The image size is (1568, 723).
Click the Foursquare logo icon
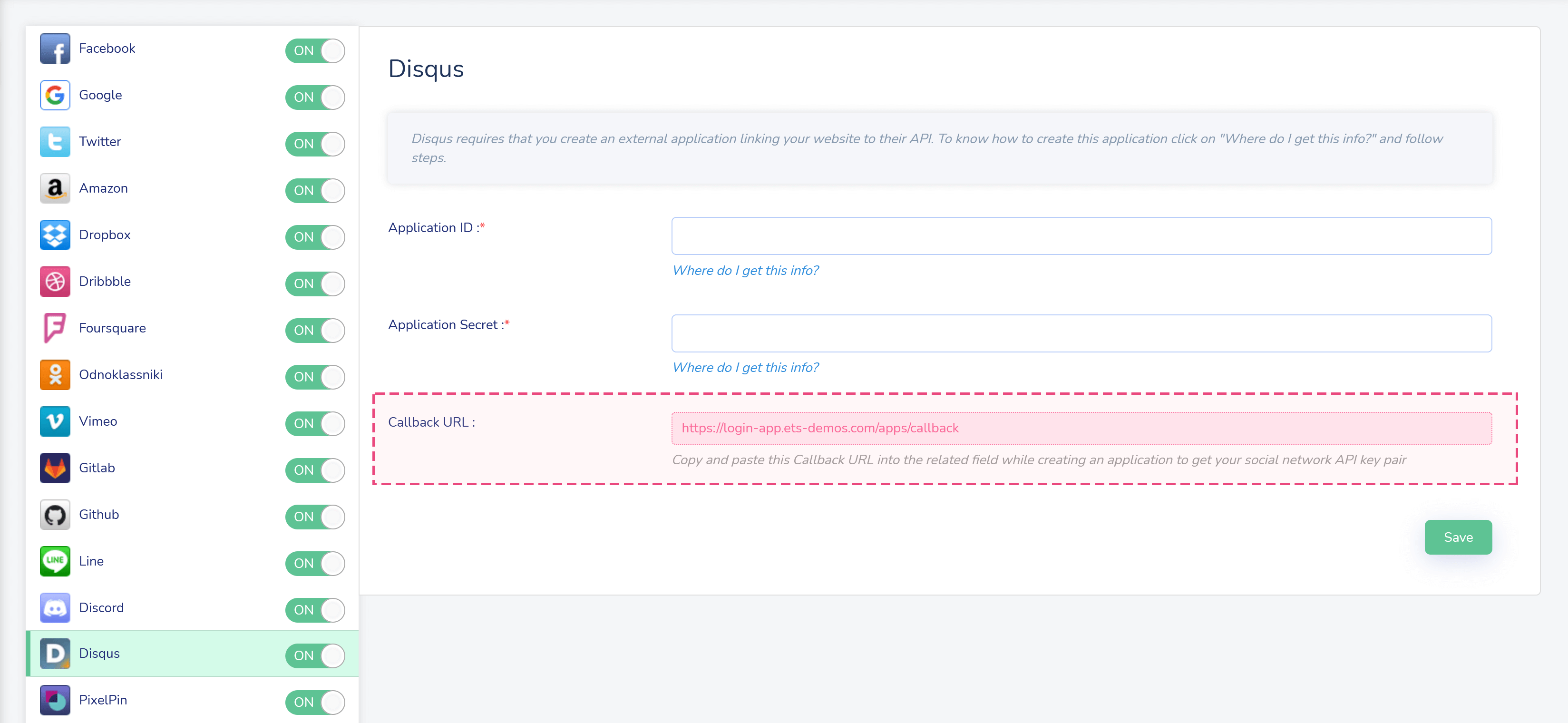pos(55,328)
